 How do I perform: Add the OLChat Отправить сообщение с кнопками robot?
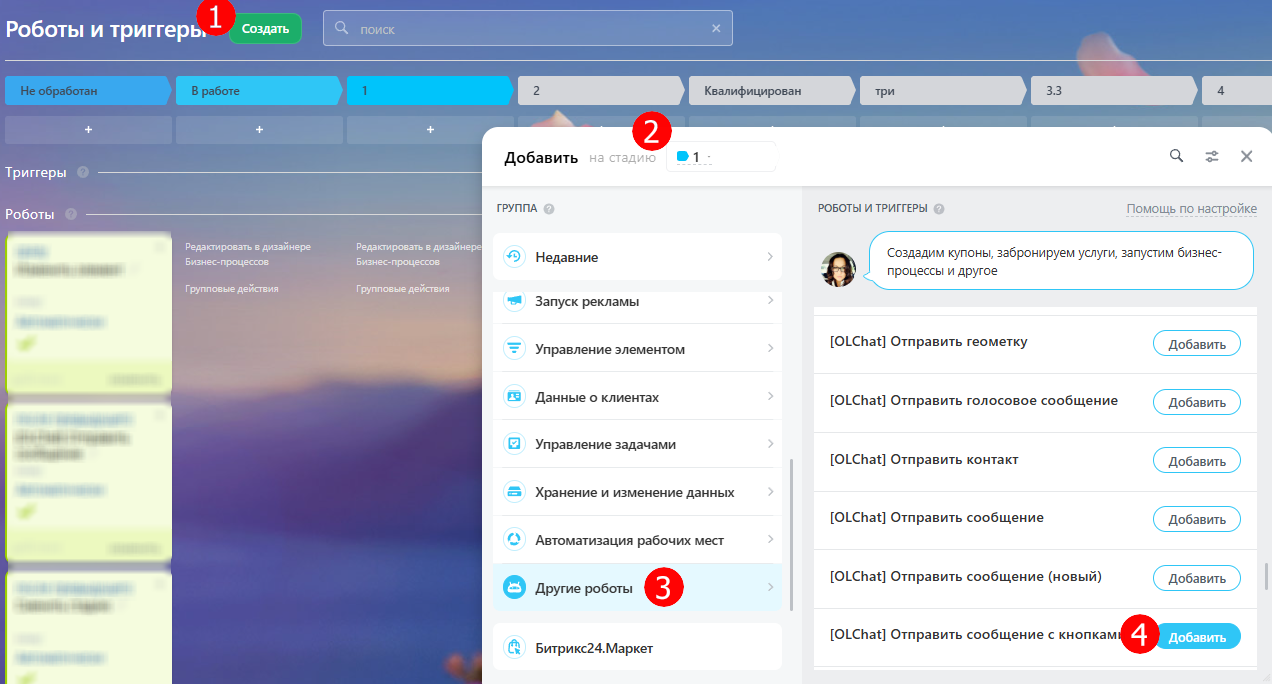pyautogui.click(x=1197, y=637)
